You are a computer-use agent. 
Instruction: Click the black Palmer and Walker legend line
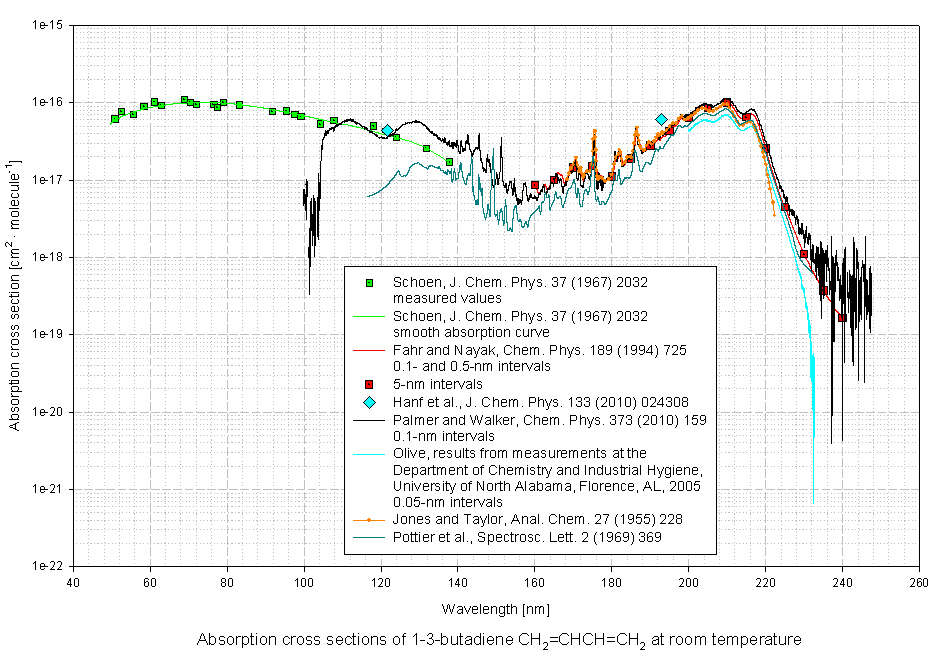coord(369,419)
